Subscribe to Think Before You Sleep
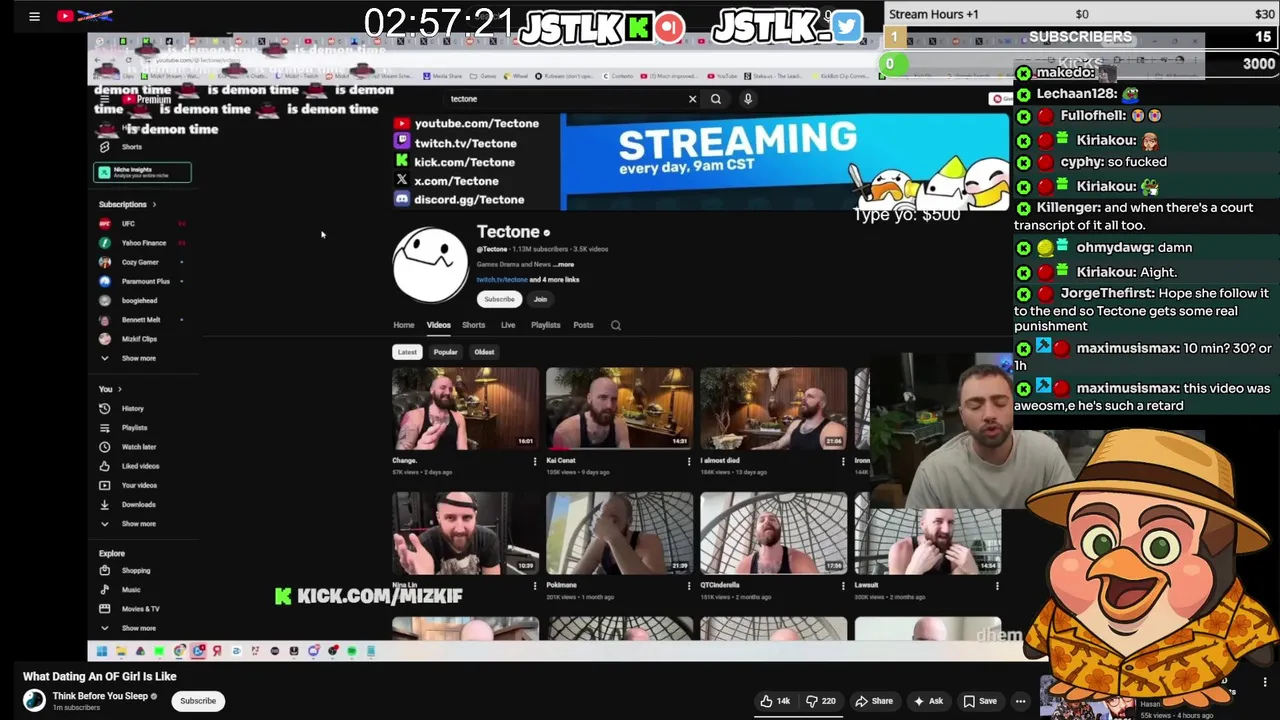The height and width of the screenshot is (720, 1280). [x=198, y=701]
